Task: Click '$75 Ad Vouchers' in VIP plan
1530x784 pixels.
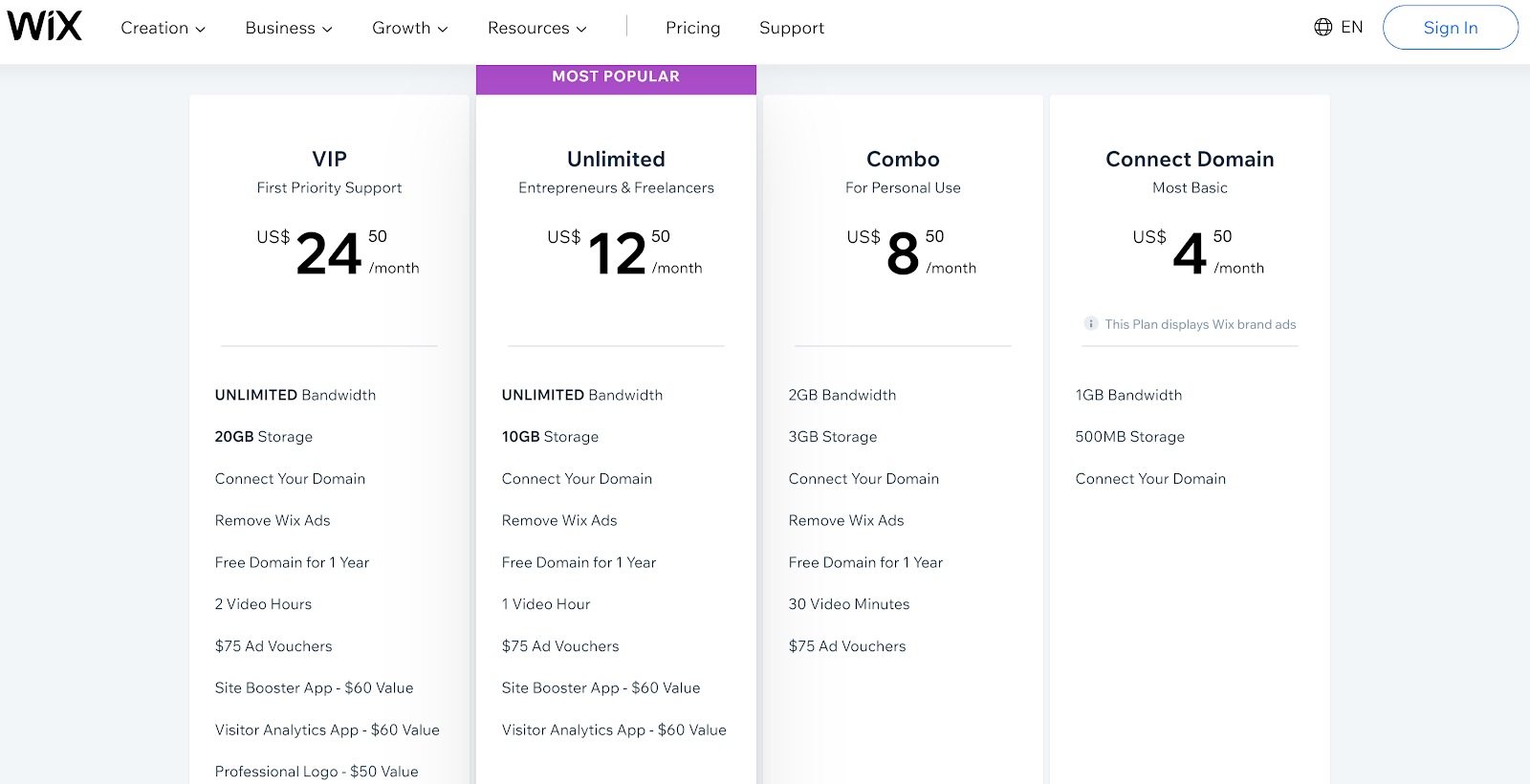Action: pos(273,646)
